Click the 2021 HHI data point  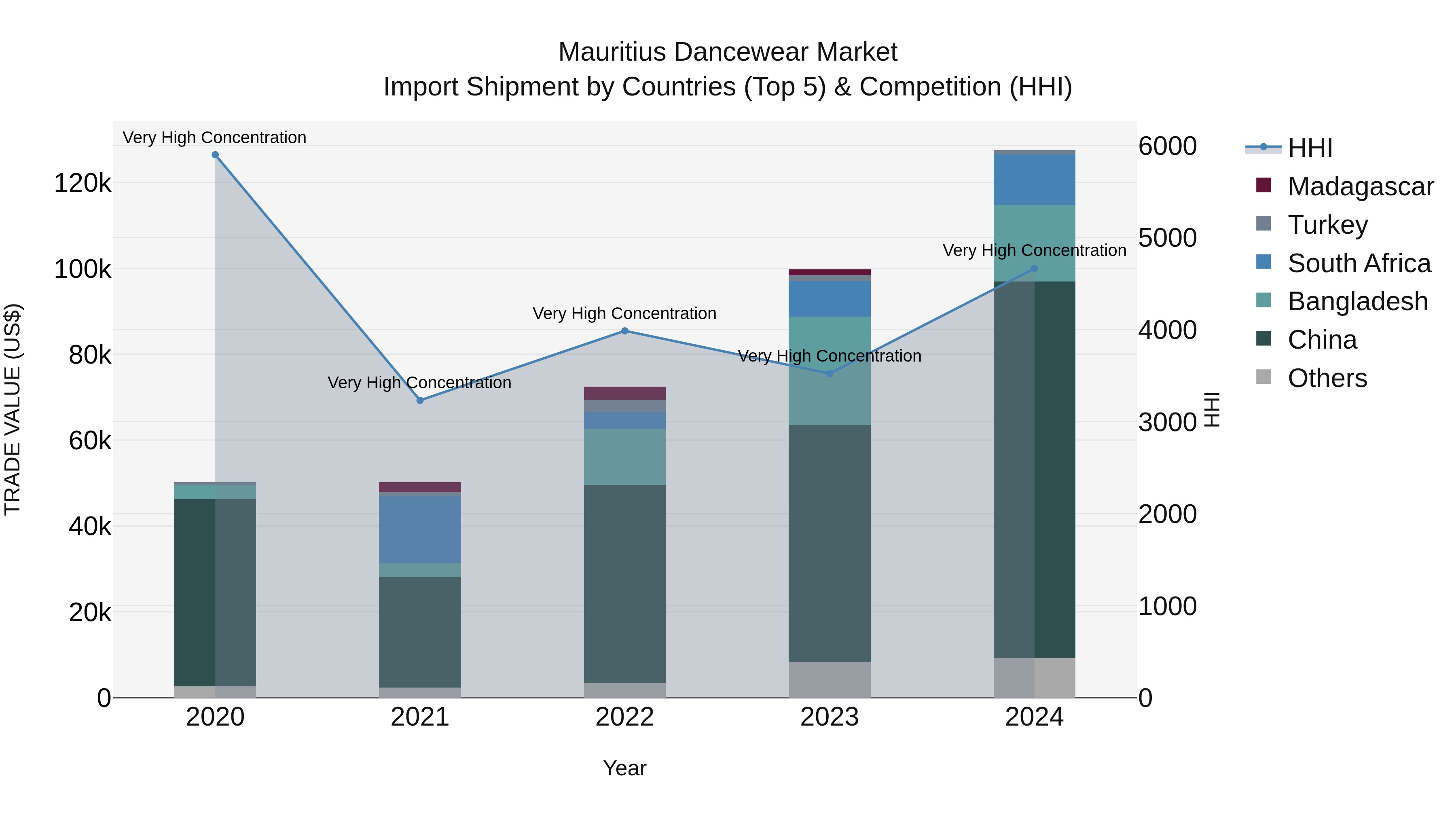420,400
